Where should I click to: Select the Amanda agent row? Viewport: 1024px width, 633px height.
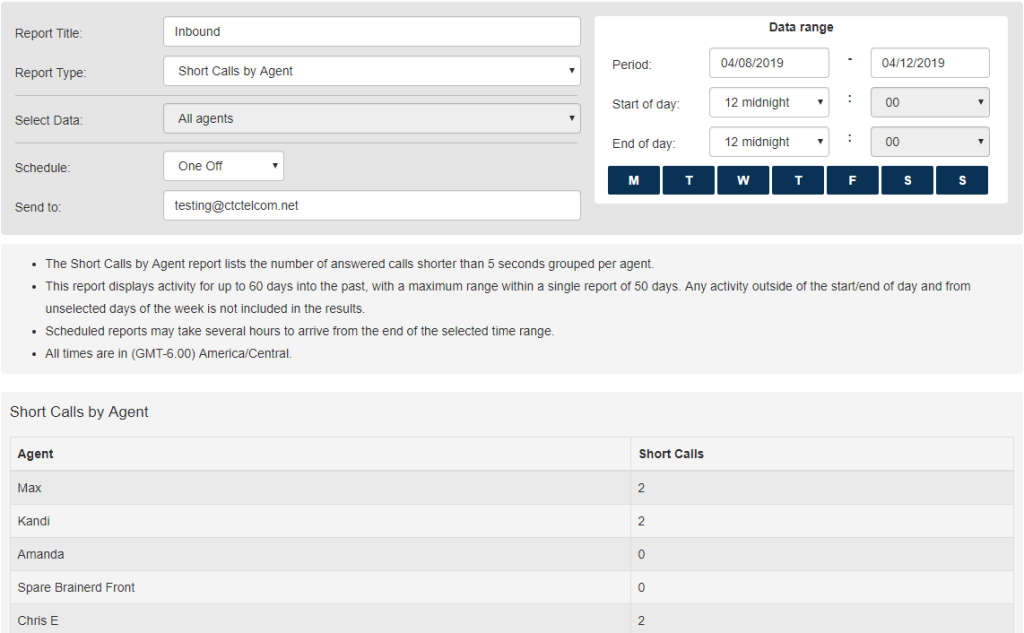(512, 555)
